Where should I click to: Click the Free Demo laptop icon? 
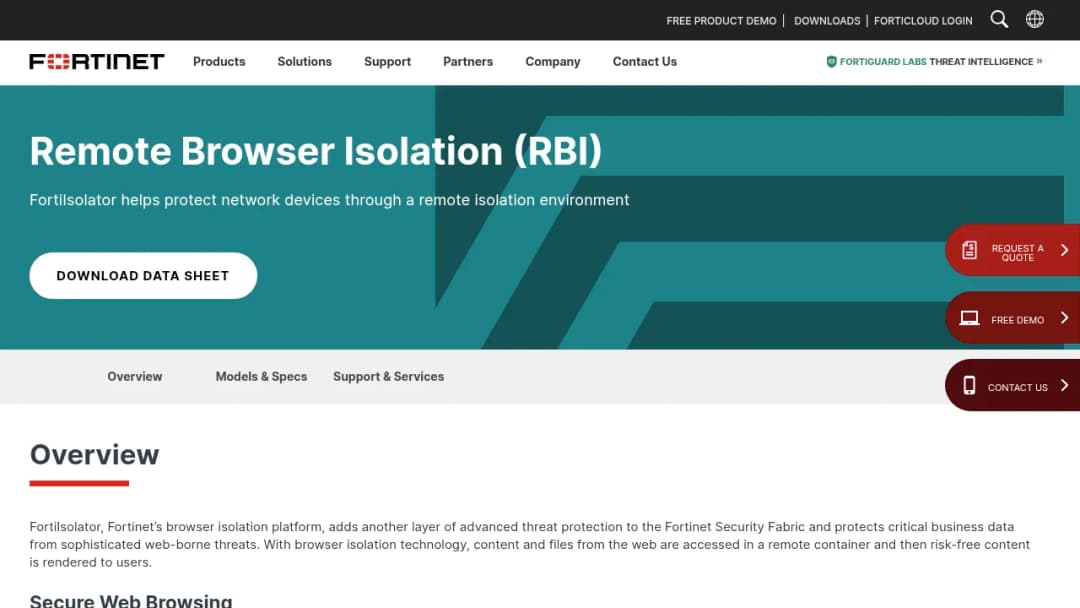[969, 317]
